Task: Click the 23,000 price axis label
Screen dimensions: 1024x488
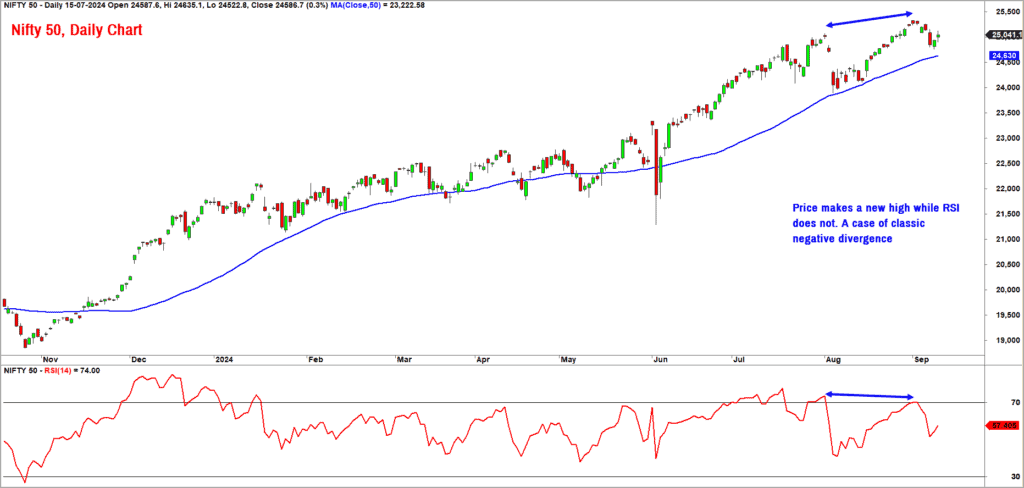Action: (1008, 138)
